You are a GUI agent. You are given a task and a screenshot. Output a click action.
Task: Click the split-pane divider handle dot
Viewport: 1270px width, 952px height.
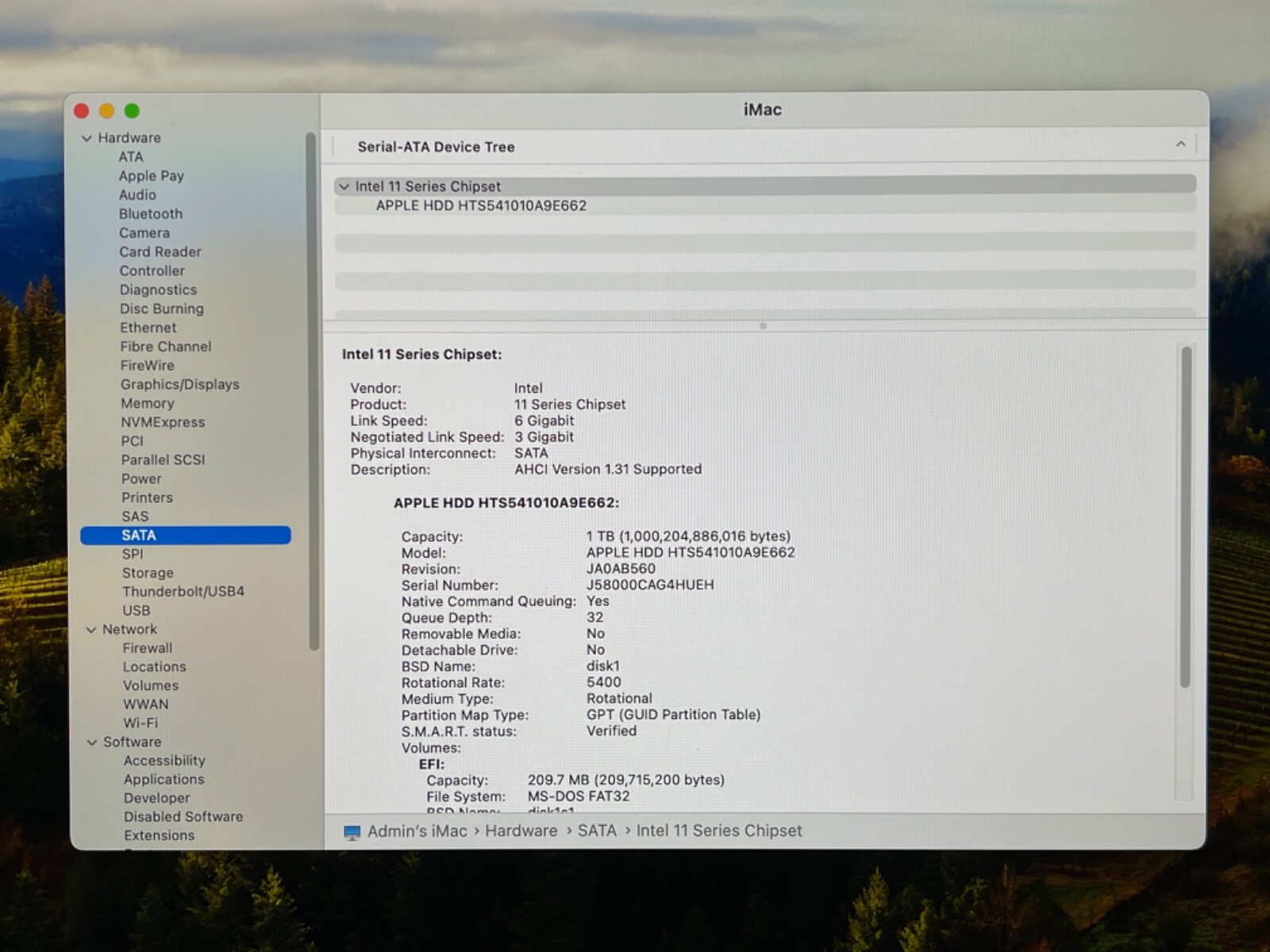pyautogui.click(x=763, y=326)
